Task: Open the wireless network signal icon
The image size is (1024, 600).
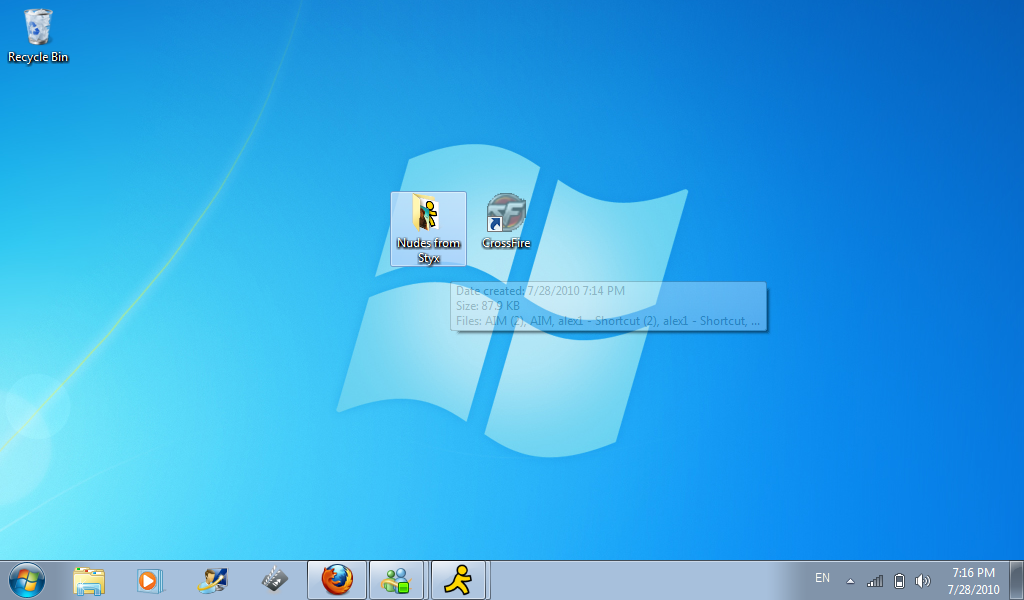Action: point(875,581)
